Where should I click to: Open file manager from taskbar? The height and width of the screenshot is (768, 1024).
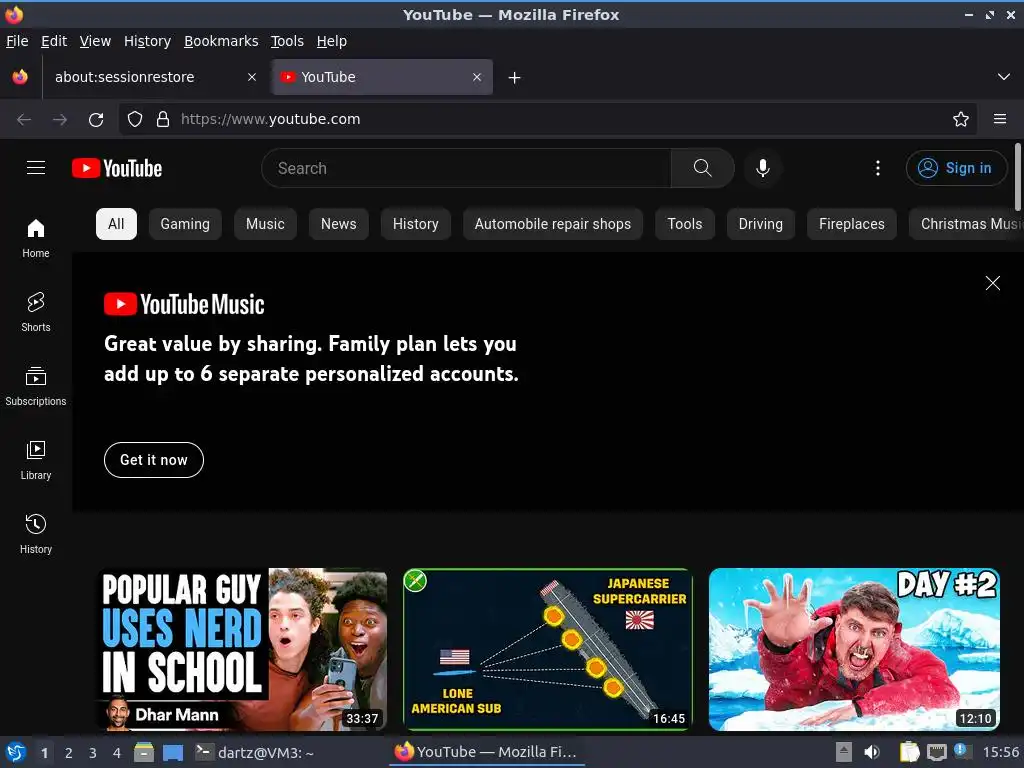144,752
